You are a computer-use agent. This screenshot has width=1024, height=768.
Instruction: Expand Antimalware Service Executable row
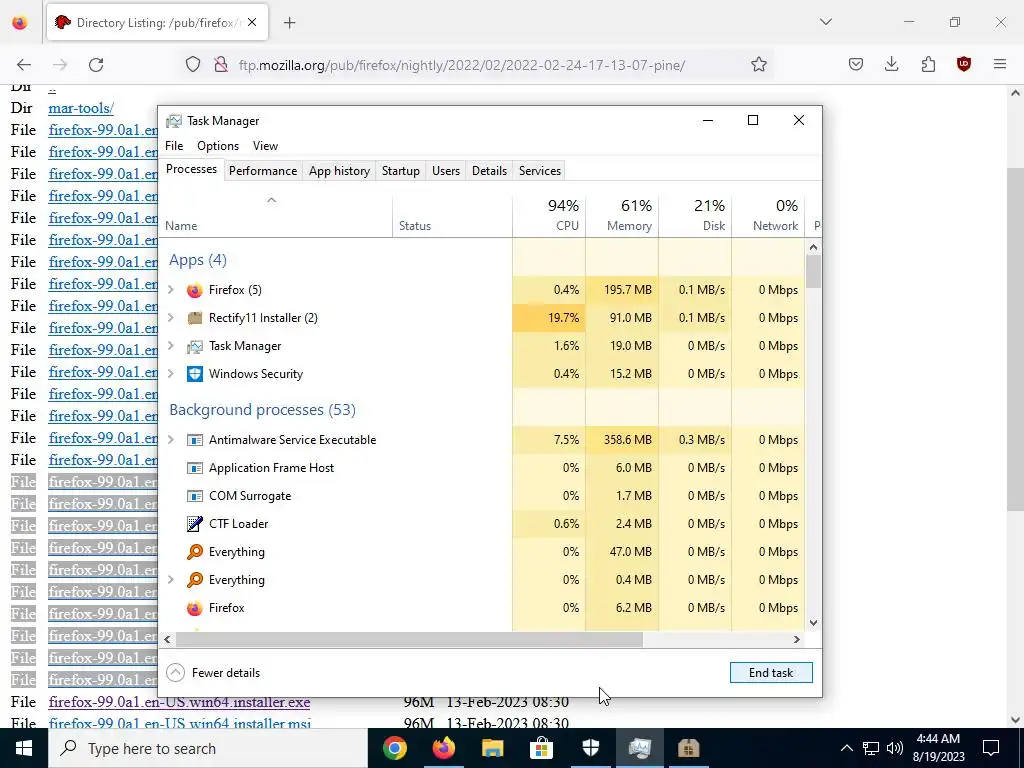coord(171,440)
